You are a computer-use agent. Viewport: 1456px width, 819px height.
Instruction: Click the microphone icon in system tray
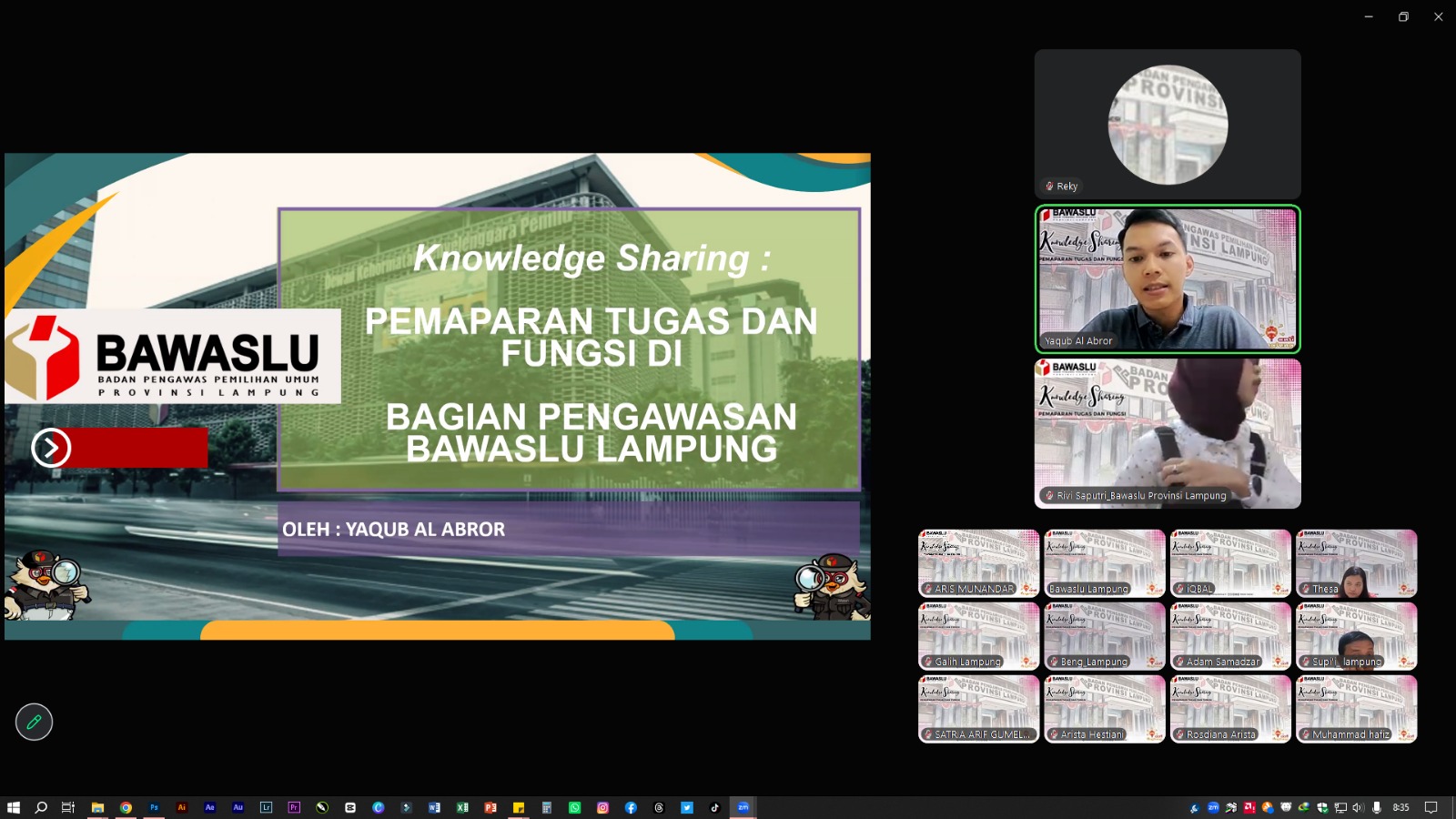tap(1377, 807)
